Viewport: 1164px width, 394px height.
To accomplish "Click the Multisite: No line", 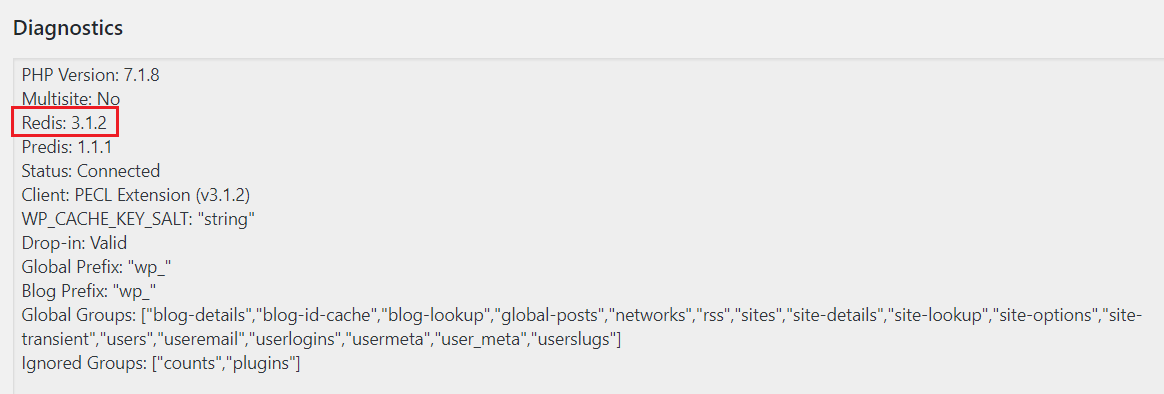I will (x=71, y=99).
